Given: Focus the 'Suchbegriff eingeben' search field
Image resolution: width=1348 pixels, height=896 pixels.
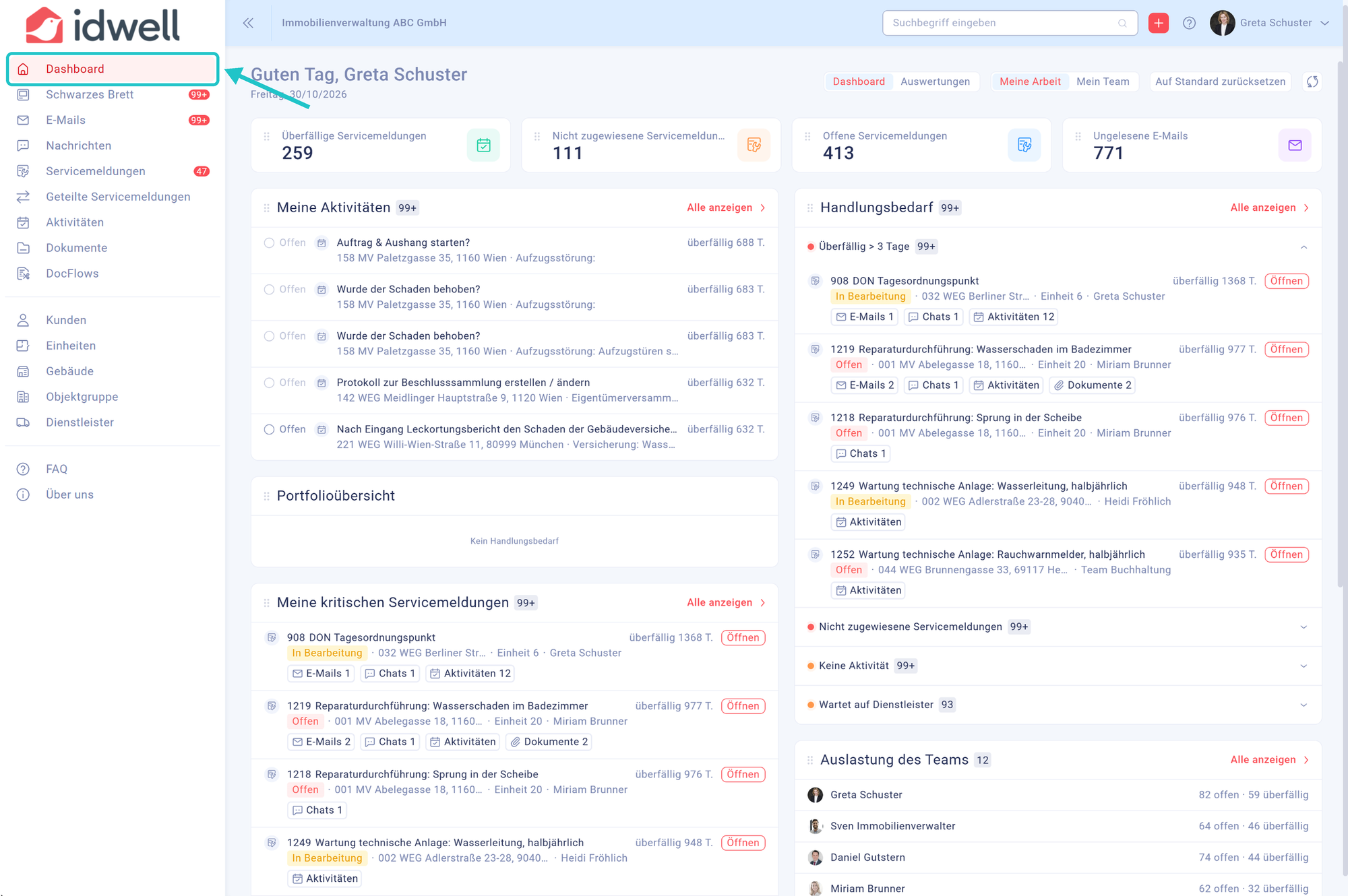Looking at the screenshot, I should click(1010, 23).
